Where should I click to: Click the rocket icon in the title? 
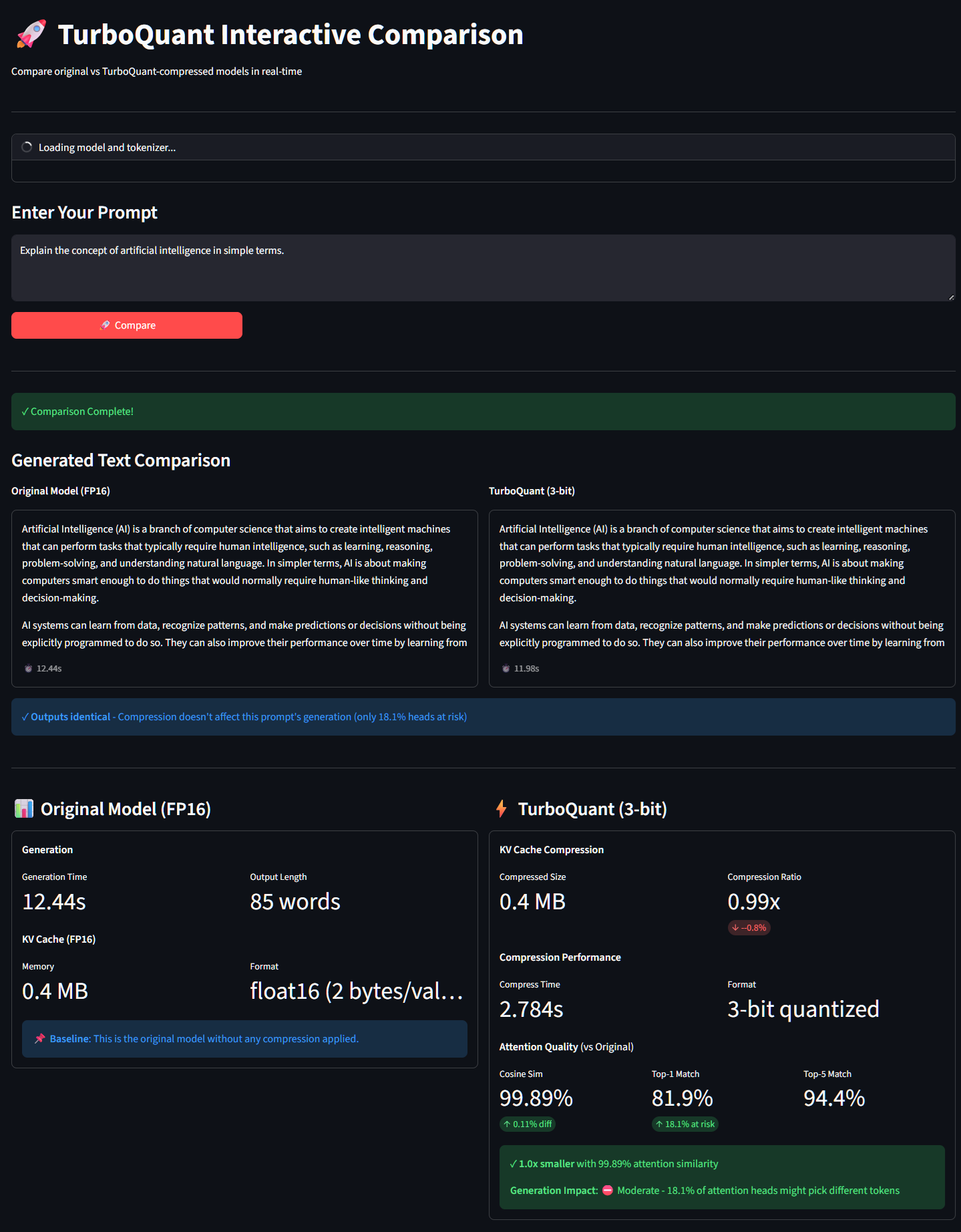(x=31, y=34)
